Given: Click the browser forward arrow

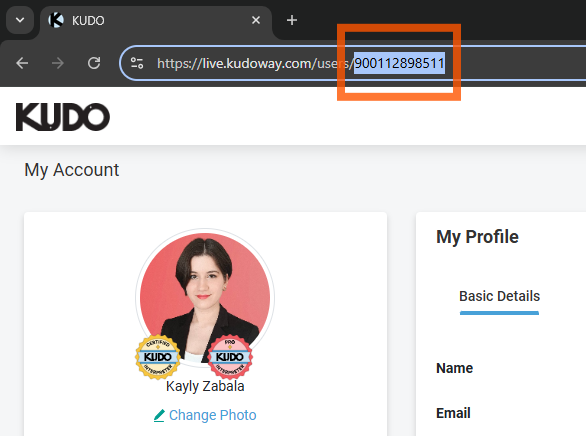Looking at the screenshot, I should coord(58,63).
